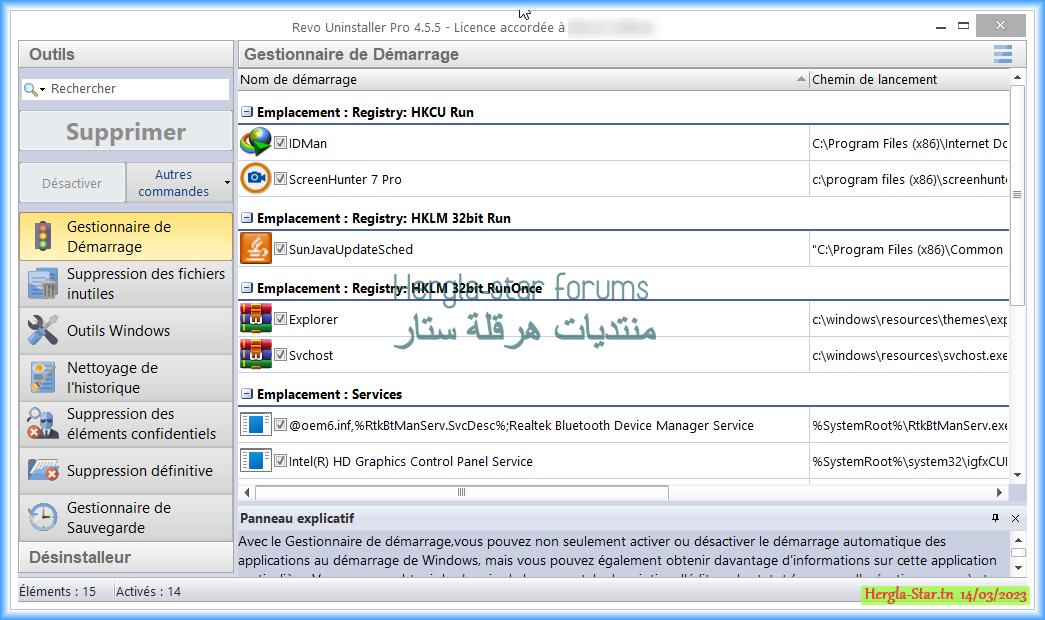The height and width of the screenshot is (620, 1045).
Task: Click the IDMan globe icon
Action: tap(256, 142)
